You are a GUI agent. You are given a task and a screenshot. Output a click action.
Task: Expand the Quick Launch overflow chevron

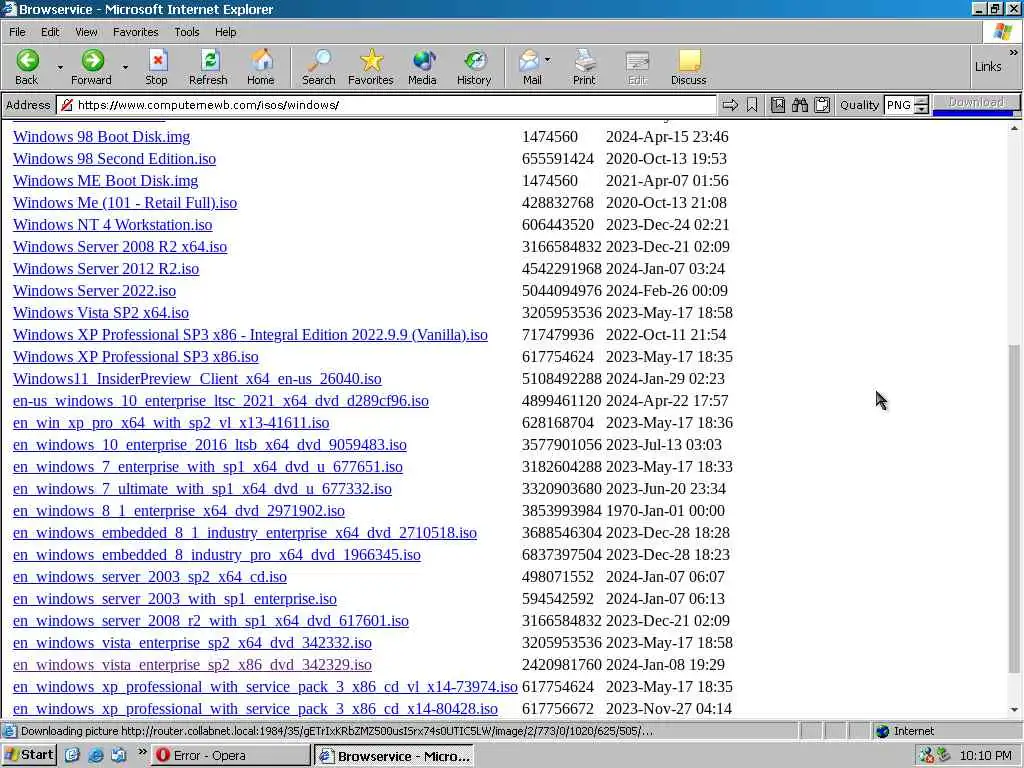click(x=142, y=752)
